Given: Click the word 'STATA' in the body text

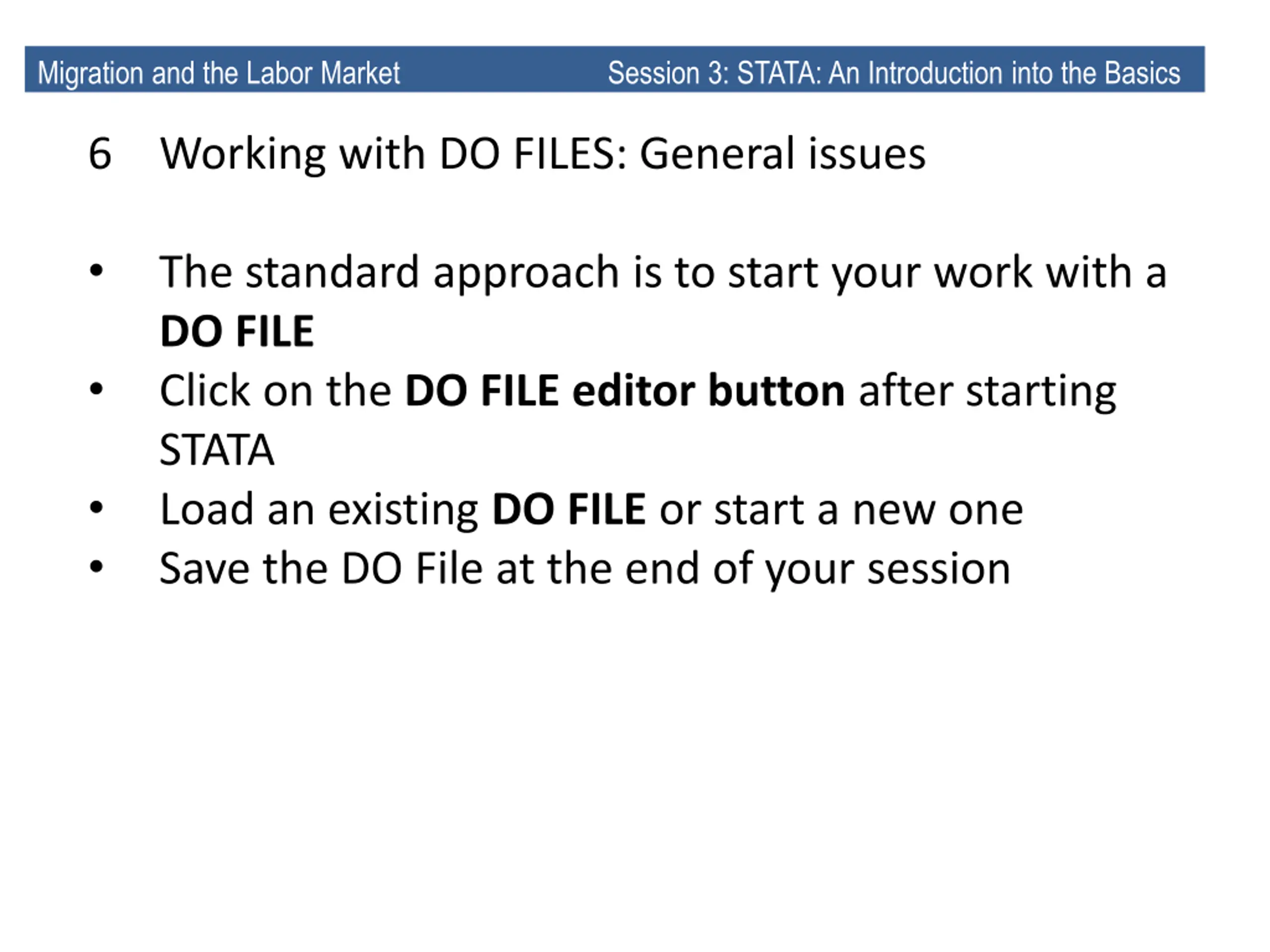Looking at the screenshot, I should pos(217,450).
